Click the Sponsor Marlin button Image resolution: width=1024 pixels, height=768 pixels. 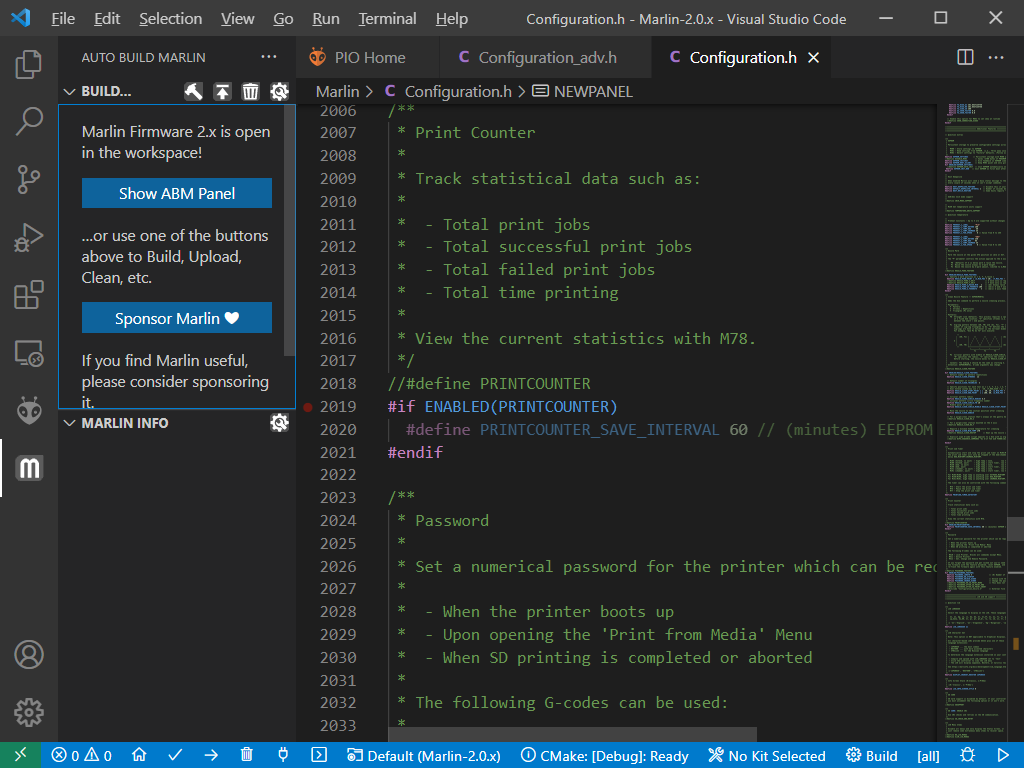(x=177, y=318)
